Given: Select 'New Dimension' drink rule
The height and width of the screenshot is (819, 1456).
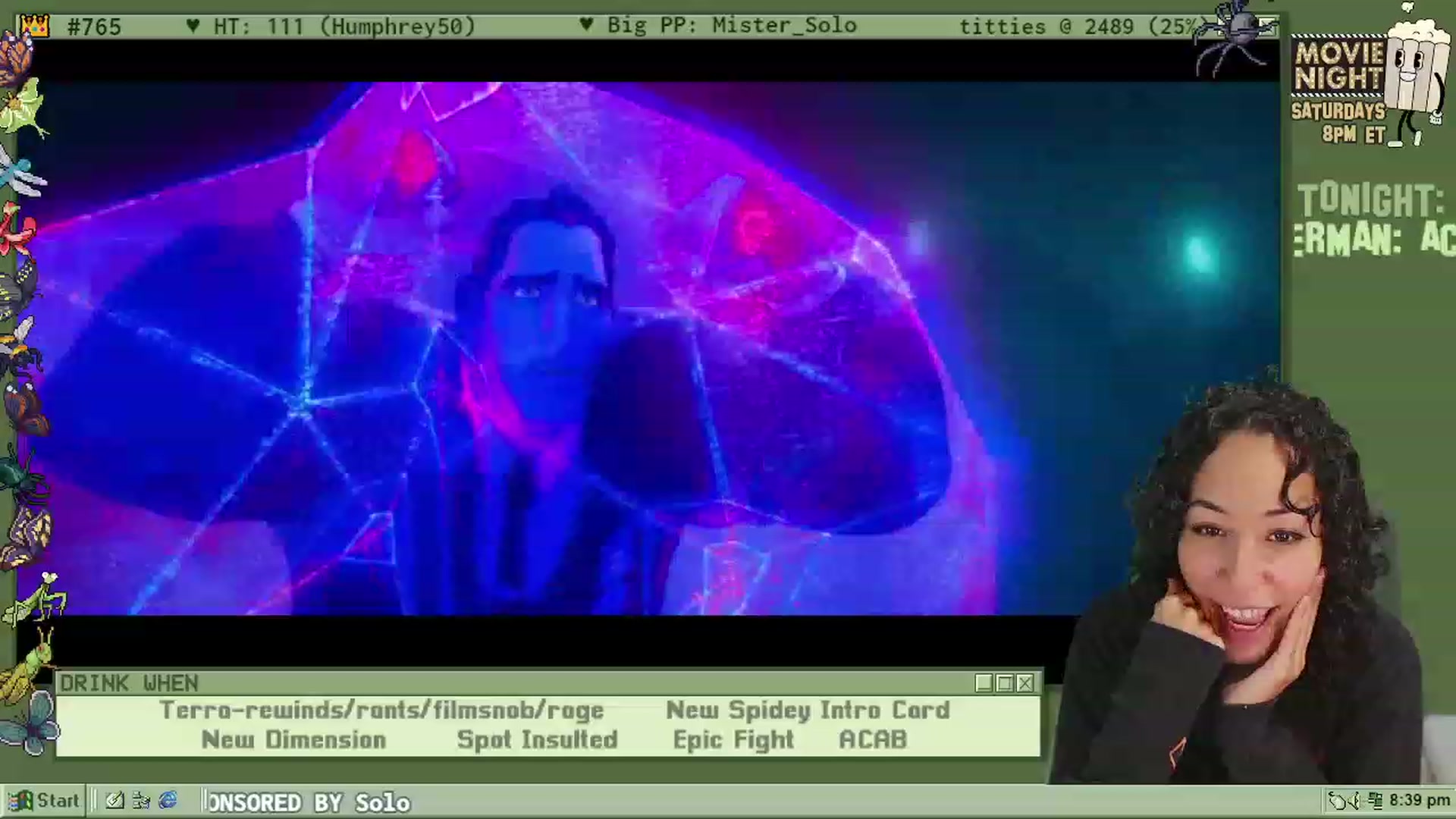Looking at the screenshot, I should [293, 740].
